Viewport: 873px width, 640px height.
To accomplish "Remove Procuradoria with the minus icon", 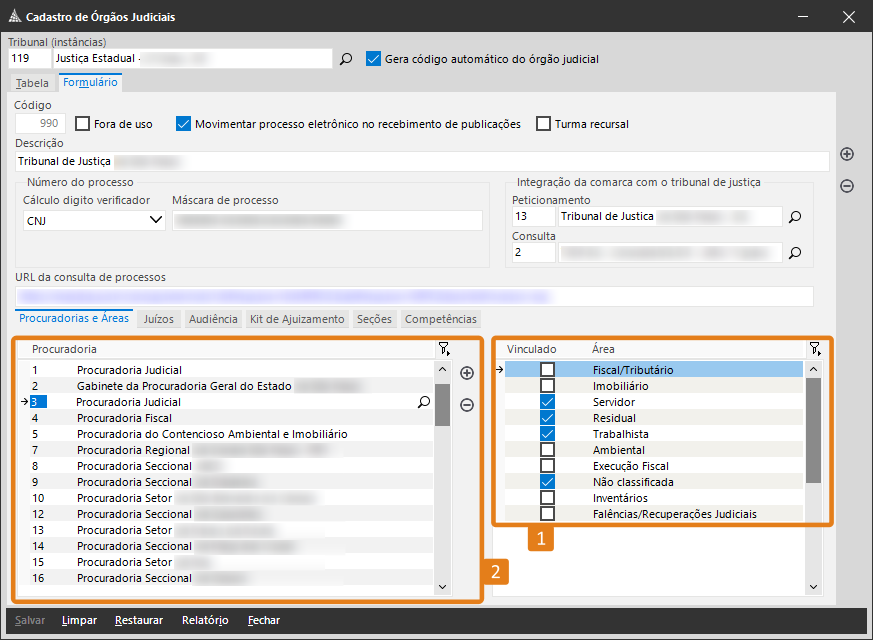I will point(466,405).
